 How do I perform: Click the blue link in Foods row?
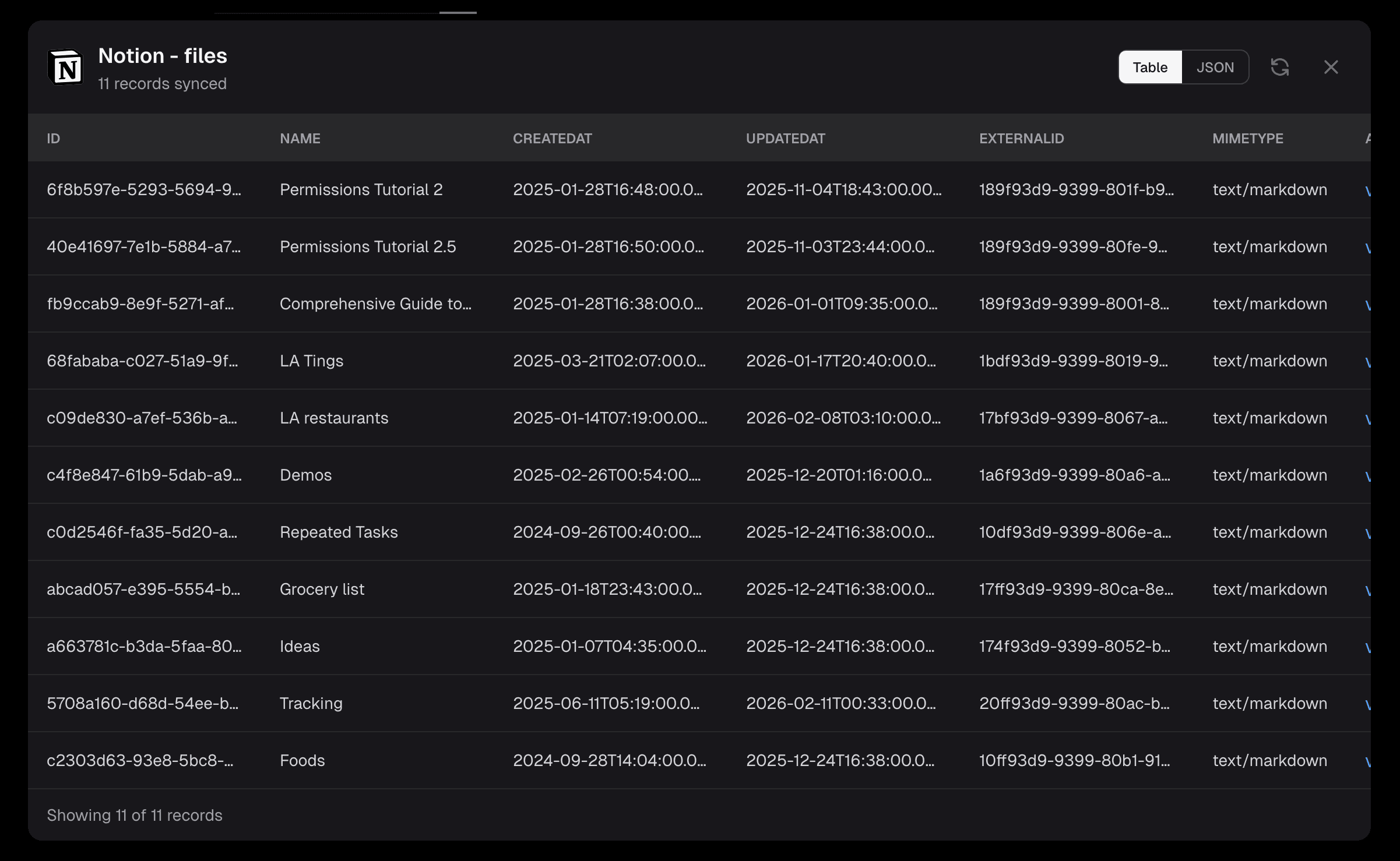tap(1367, 762)
